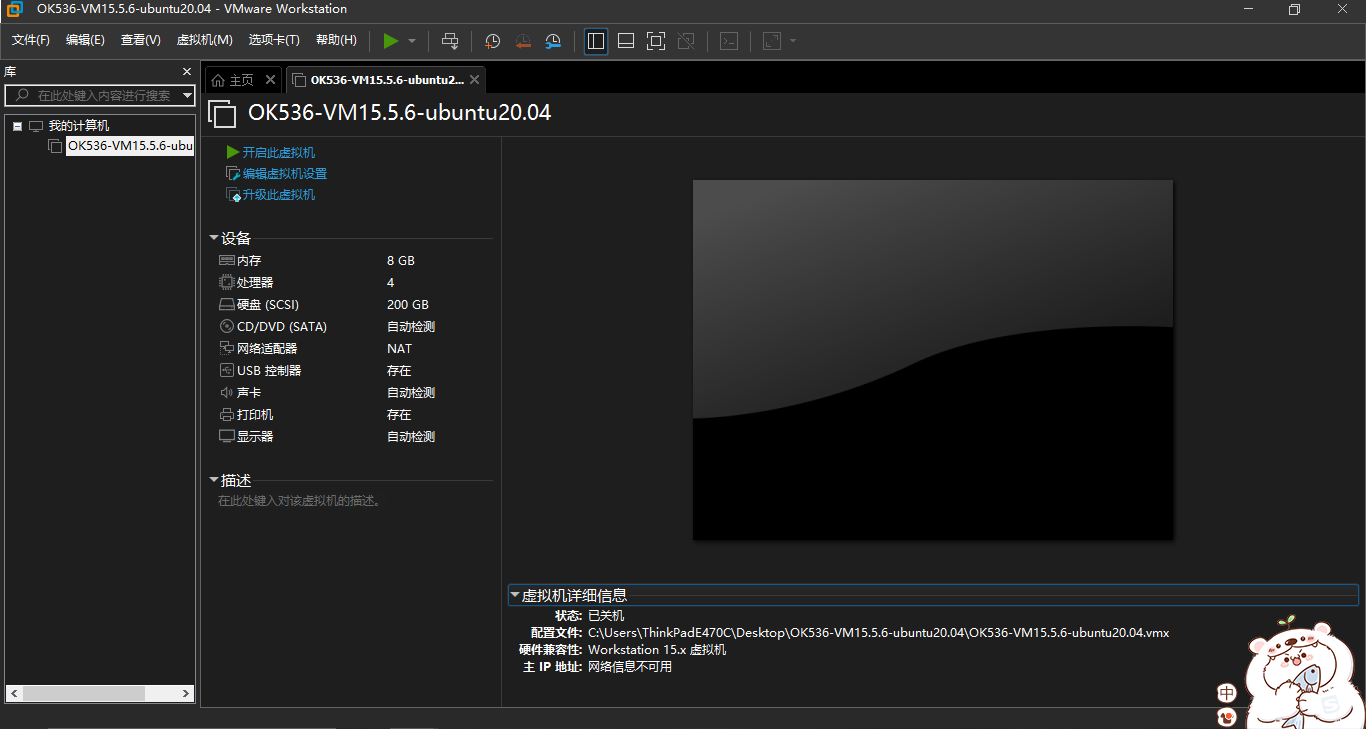The image size is (1366, 729).
Task: Click the VM title page icon
Action: tap(222, 113)
